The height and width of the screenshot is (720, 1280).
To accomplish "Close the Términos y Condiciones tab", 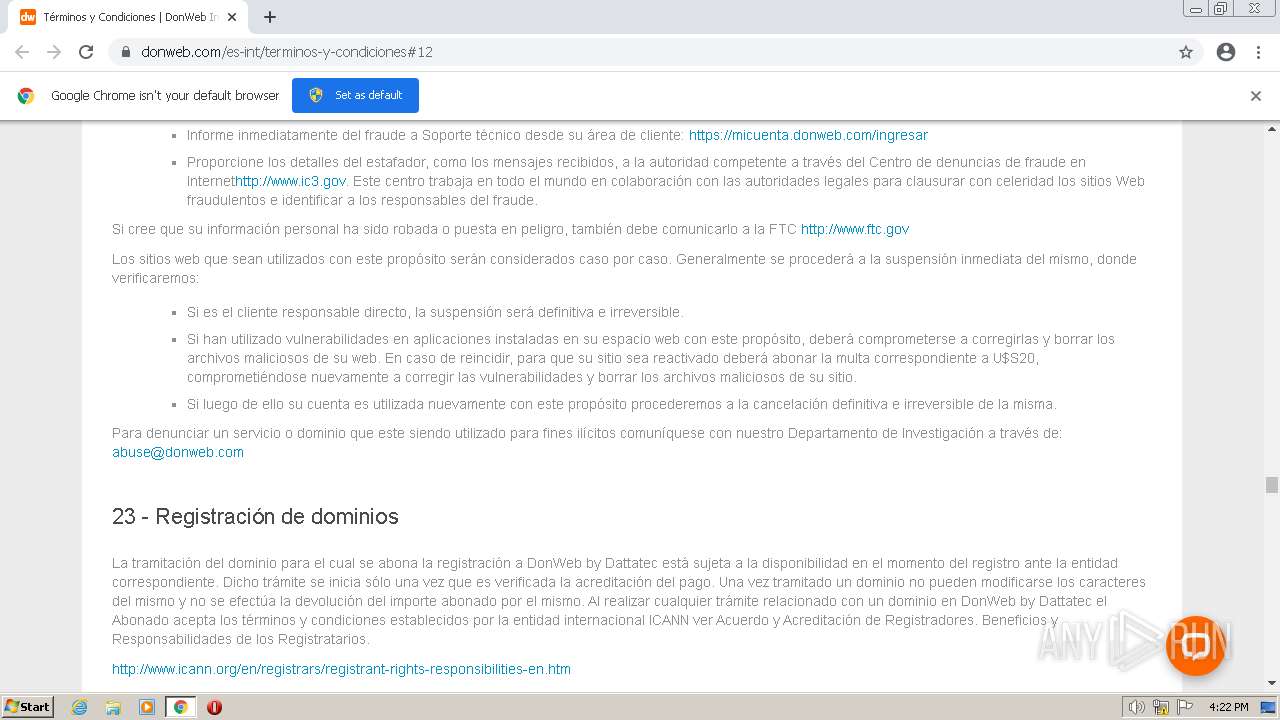I will tap(232, 17).
